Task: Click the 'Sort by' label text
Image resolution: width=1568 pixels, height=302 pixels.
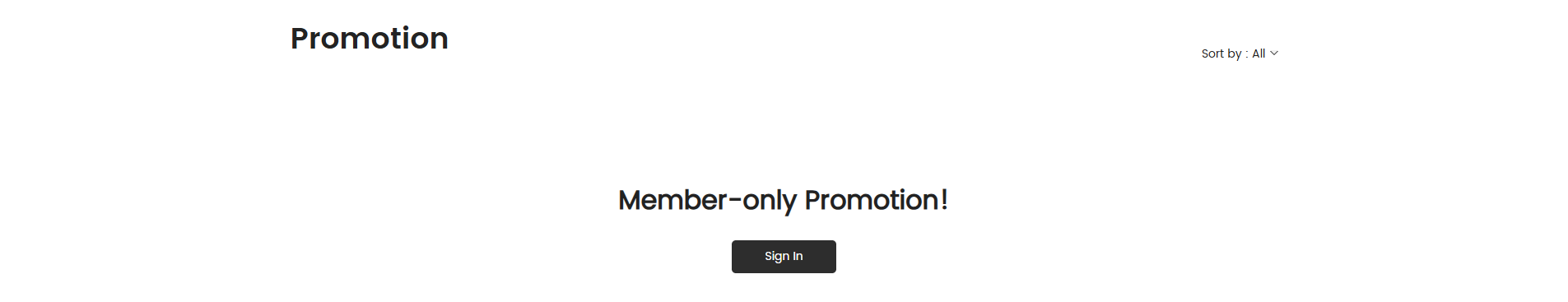Action: tap(1221, 53)
